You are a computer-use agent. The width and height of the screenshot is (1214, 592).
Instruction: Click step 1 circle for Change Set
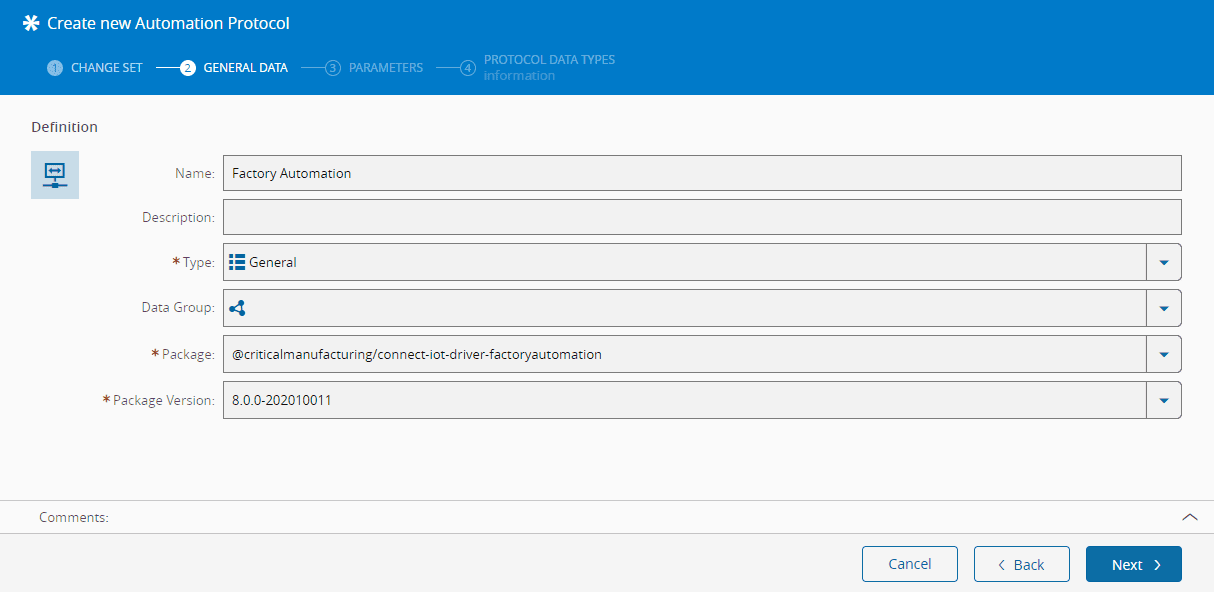pyautogui.click(x=55, y=68)
